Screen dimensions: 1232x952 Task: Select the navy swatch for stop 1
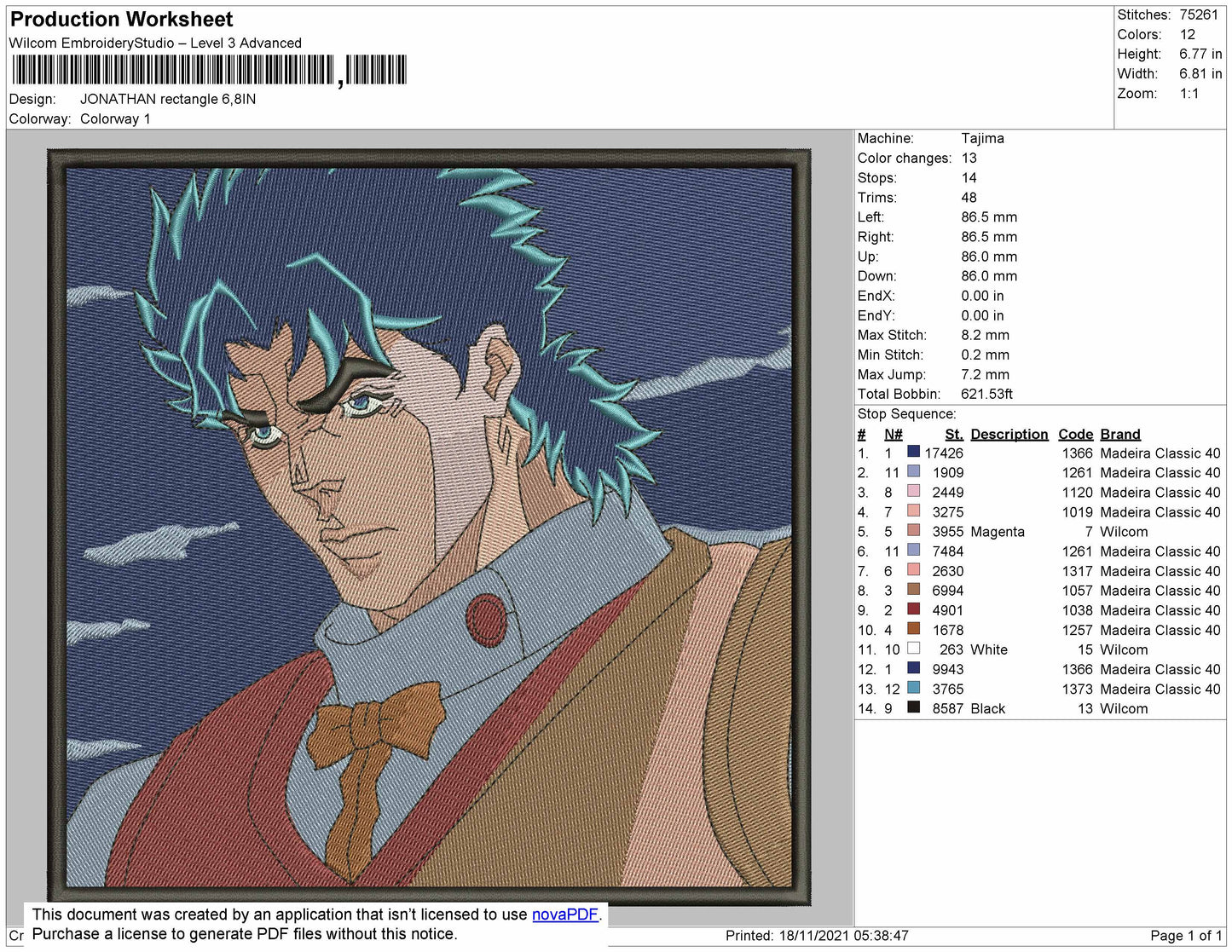pos(914,452)
